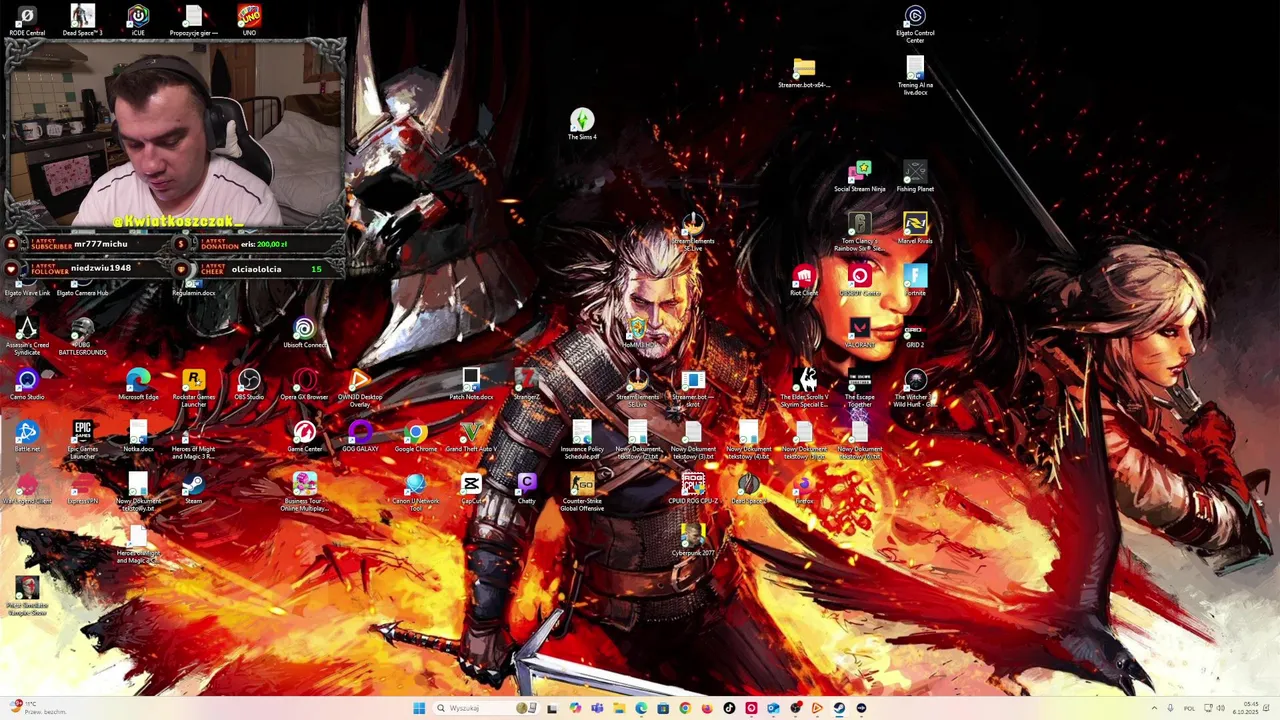Launch Dead Space 3 from desktop
The height and width of the screenshot is (720, 1280).
[x=82, y=20]
